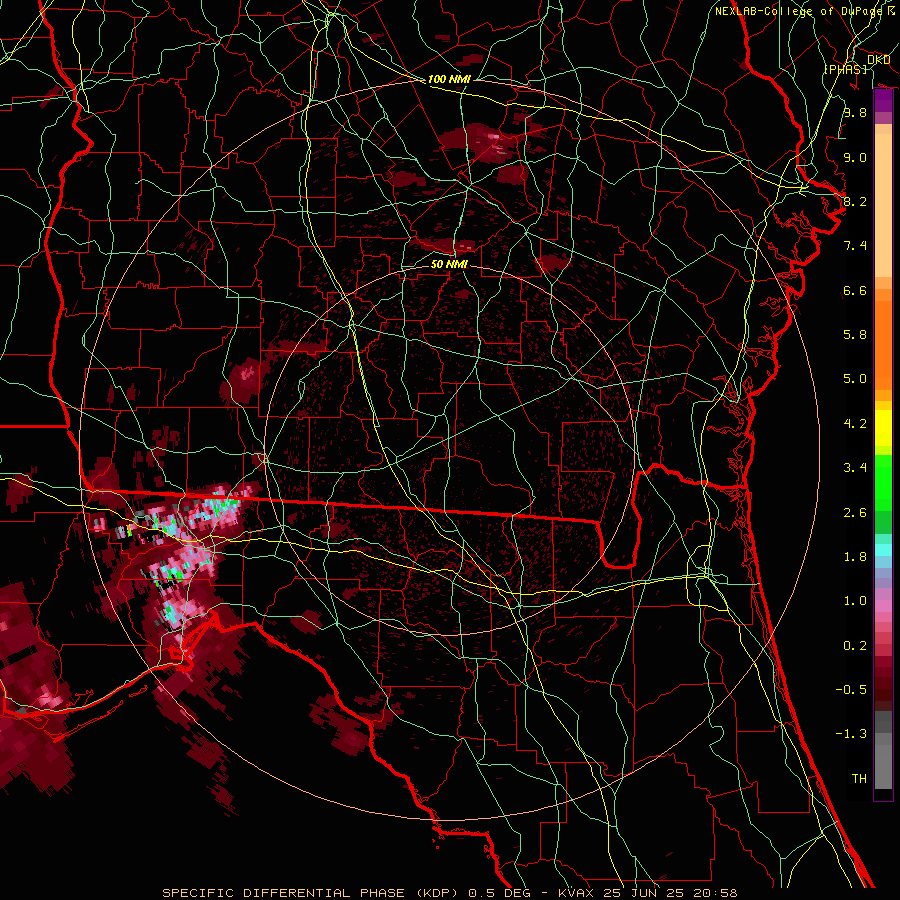The width and height of the screenshot is (900, 900).
Task: Select the bright green band of the scale
Action: pyautogui.click(x=883, y=482)
